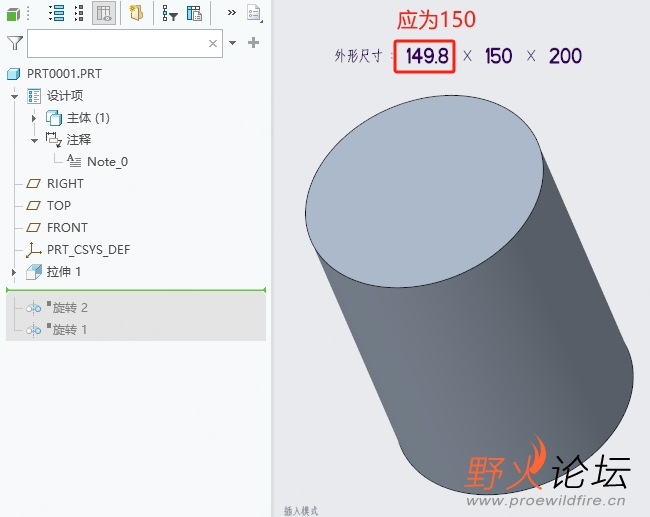Expand the 主体 (1) branch
The width and height of the screenshot is (650, 517).
click(34, 118)
